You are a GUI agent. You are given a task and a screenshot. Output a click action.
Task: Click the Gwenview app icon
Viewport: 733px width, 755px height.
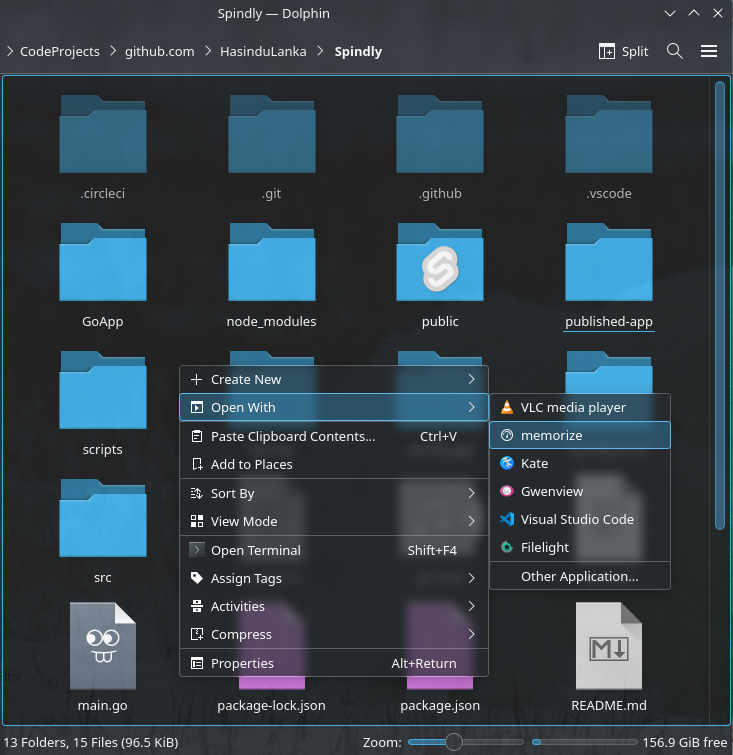point(507,491)
